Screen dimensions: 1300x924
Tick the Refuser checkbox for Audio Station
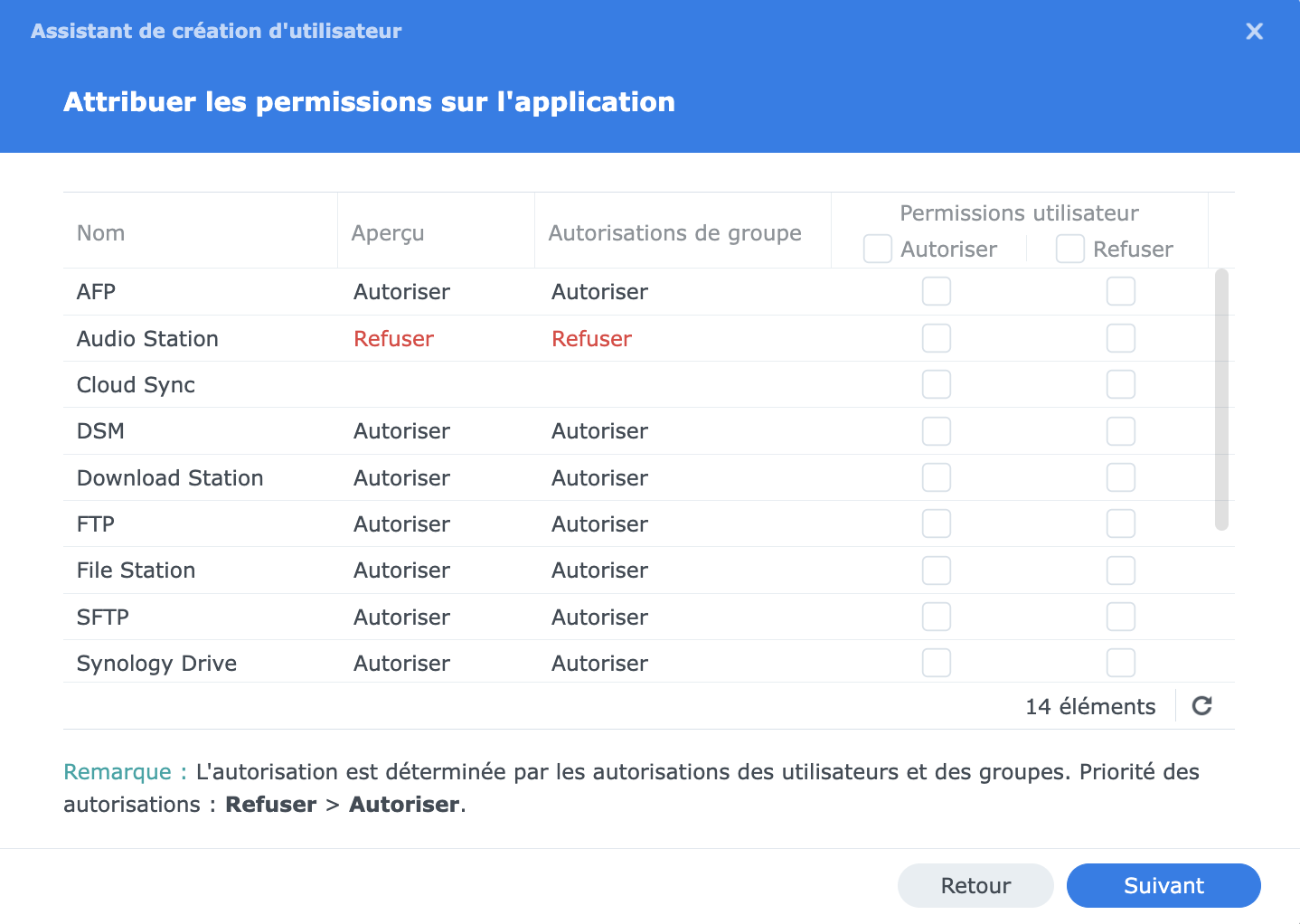tap(1121, 338)
